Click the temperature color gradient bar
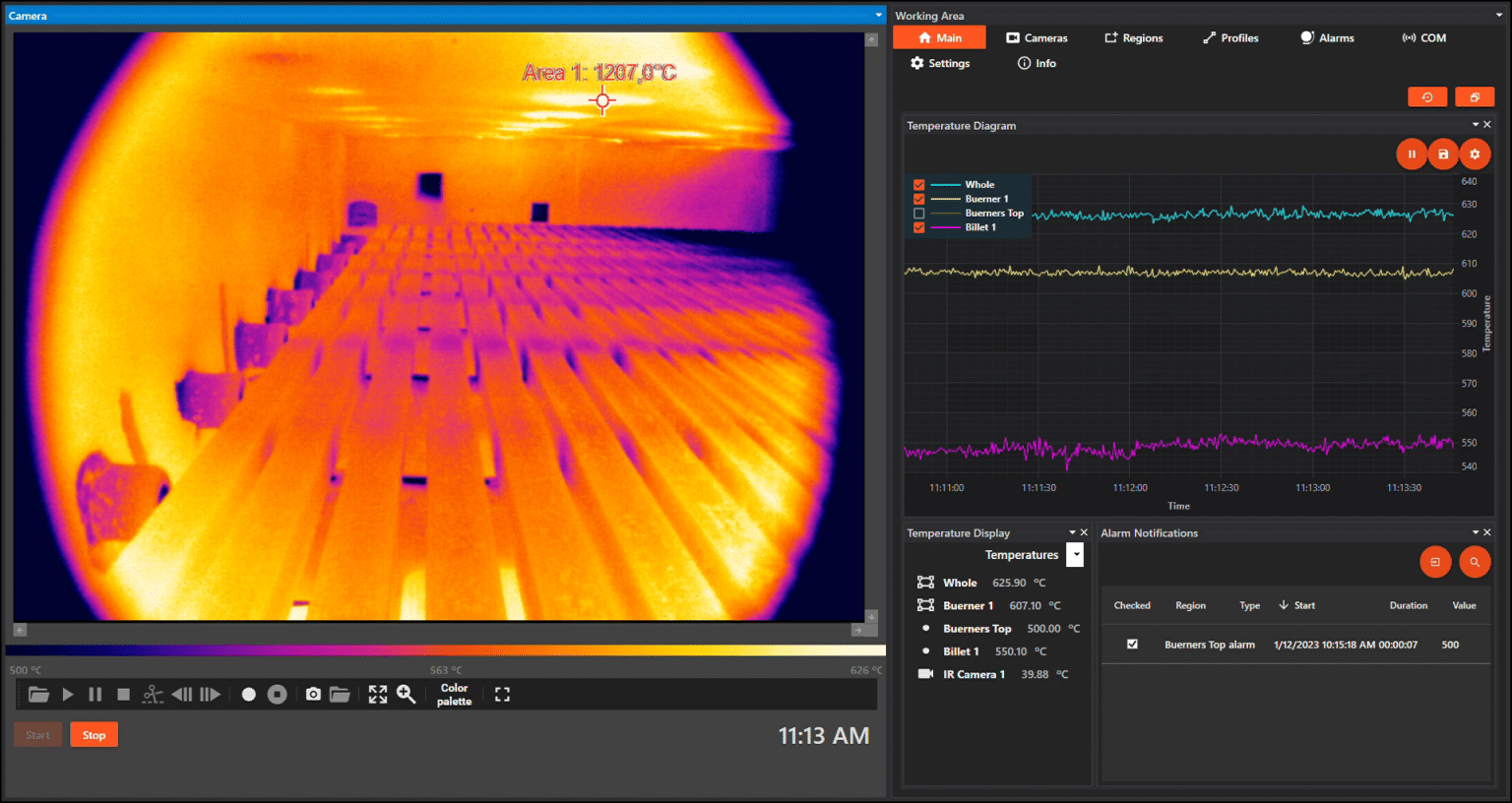The height and width of the screenshot is (803, 1512). [443, 649]
